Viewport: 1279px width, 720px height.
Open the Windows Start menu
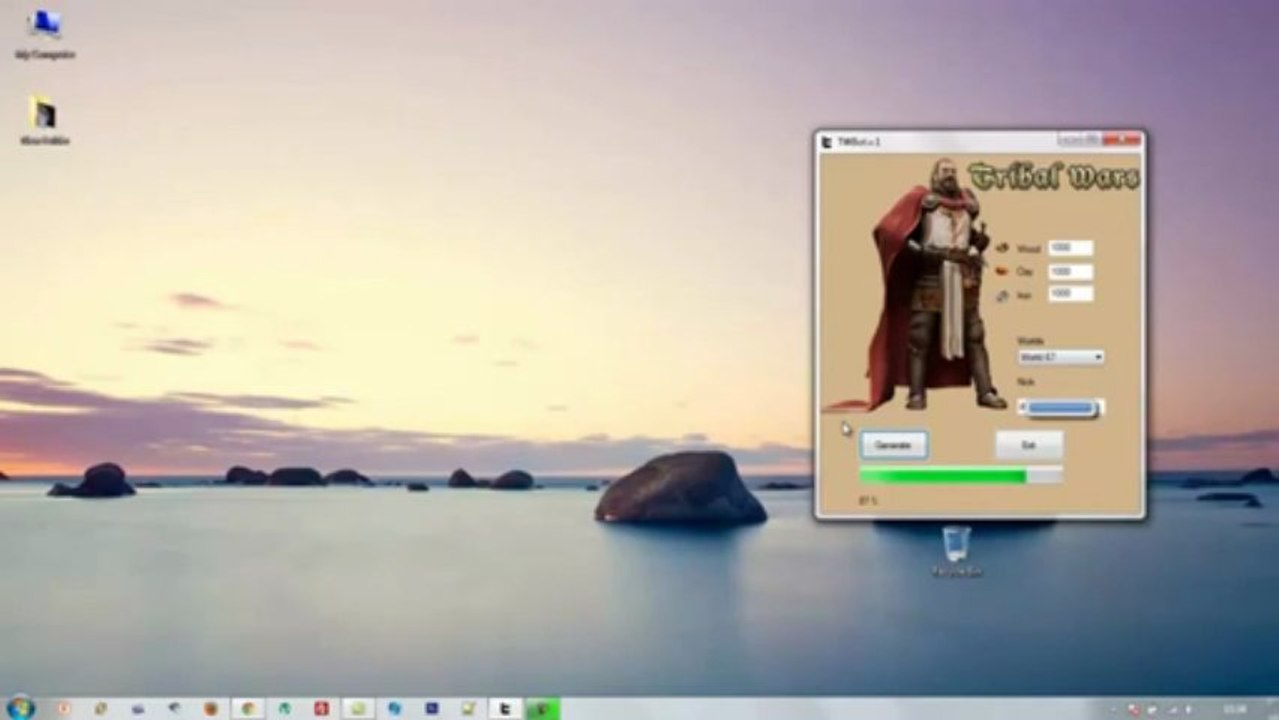[20, 708]
